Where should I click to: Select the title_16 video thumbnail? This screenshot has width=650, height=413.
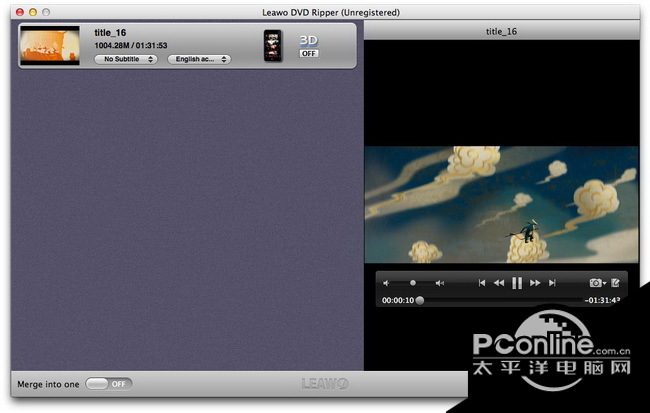[50, 46]
